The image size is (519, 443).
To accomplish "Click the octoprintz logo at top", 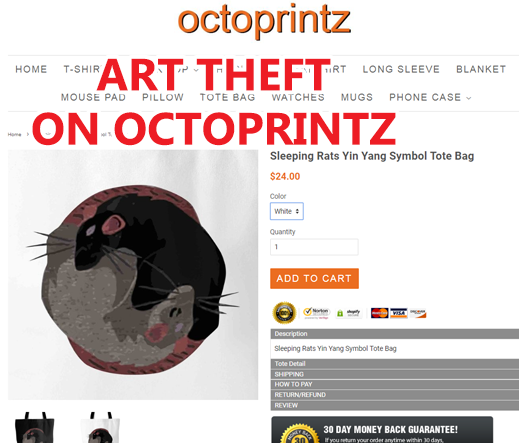I will click(264, 21).
